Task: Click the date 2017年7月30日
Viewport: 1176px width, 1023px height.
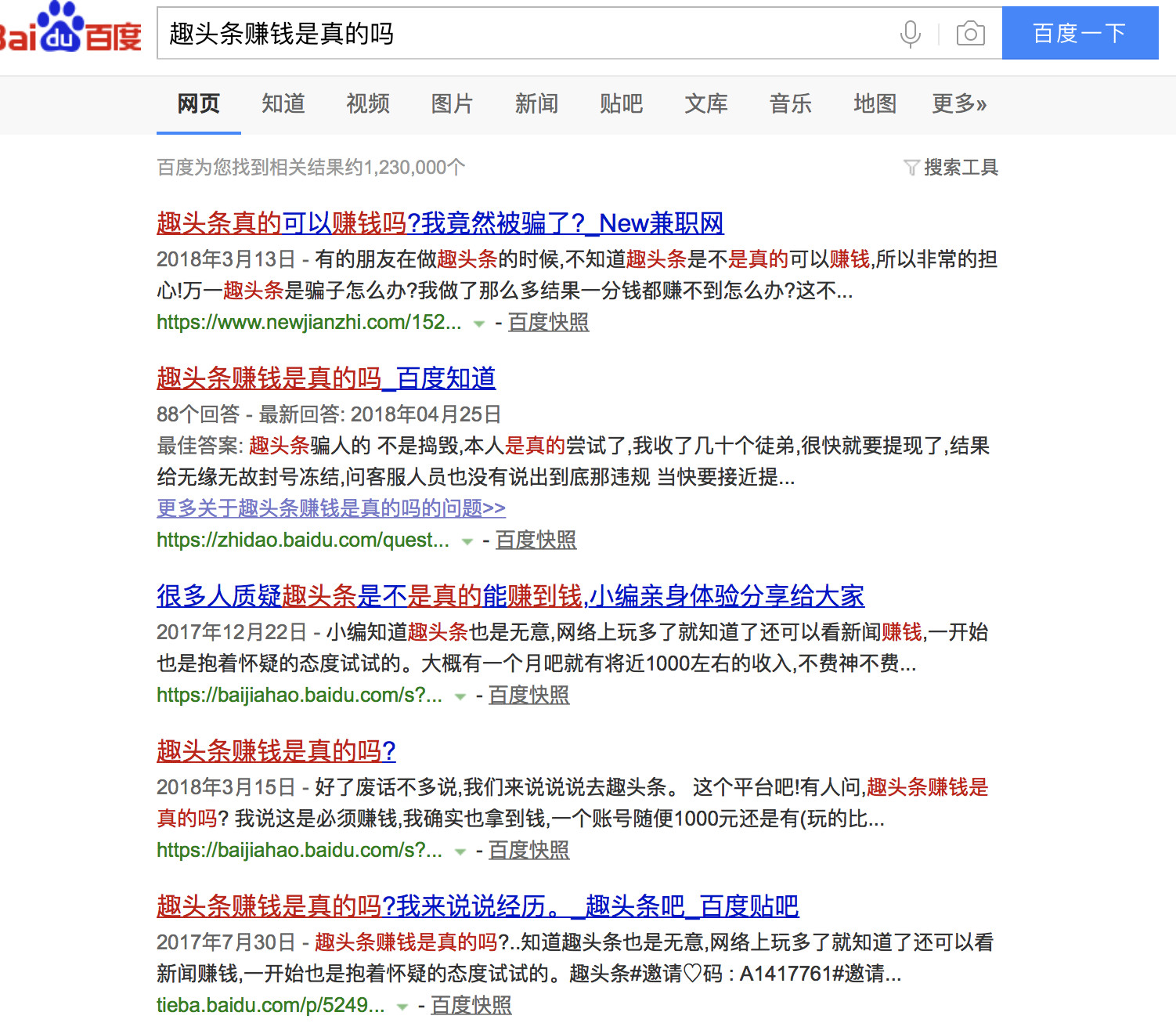Action: pos(226,942)
